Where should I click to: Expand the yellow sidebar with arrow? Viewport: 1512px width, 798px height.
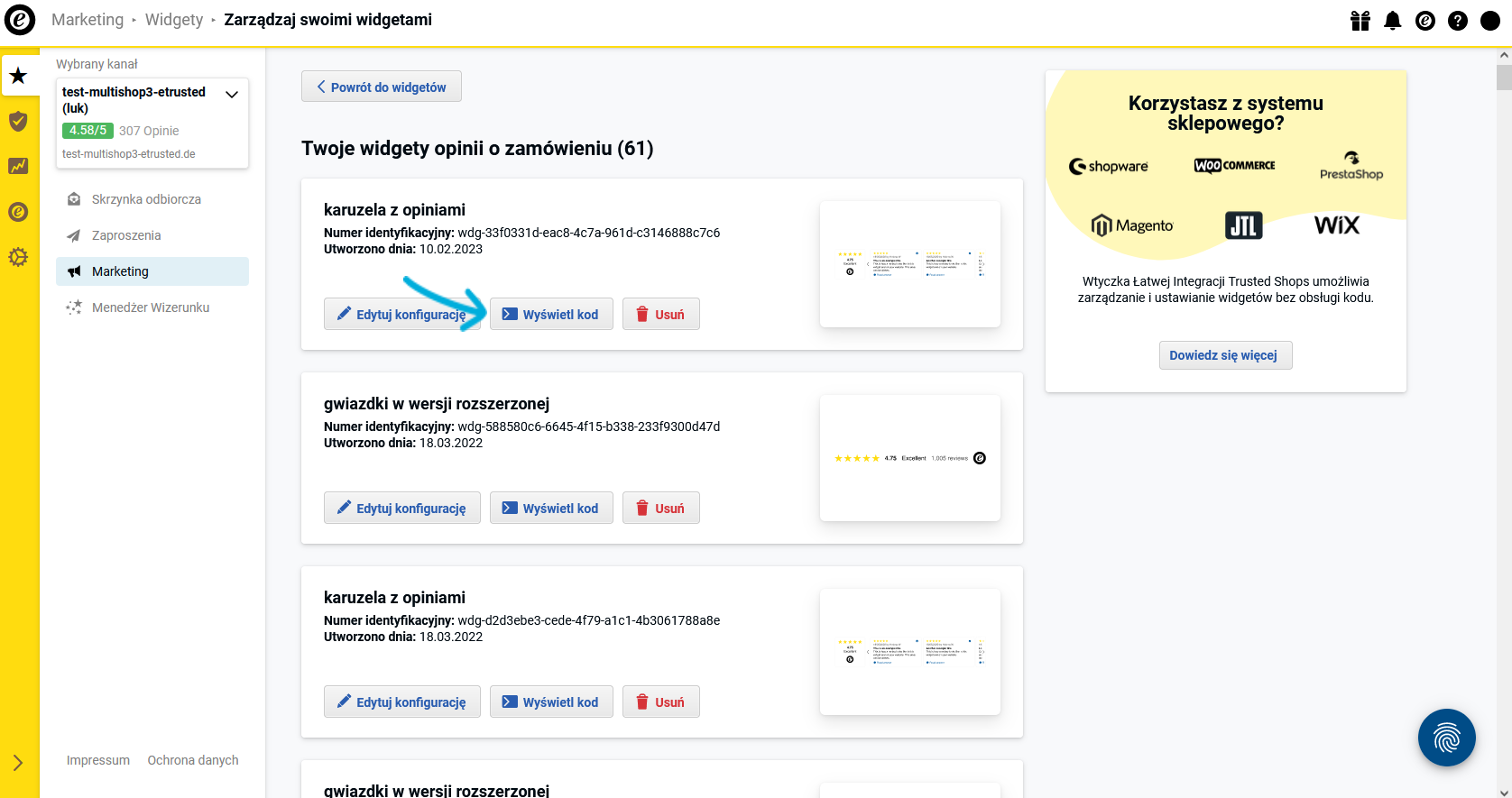pos(18,763)
